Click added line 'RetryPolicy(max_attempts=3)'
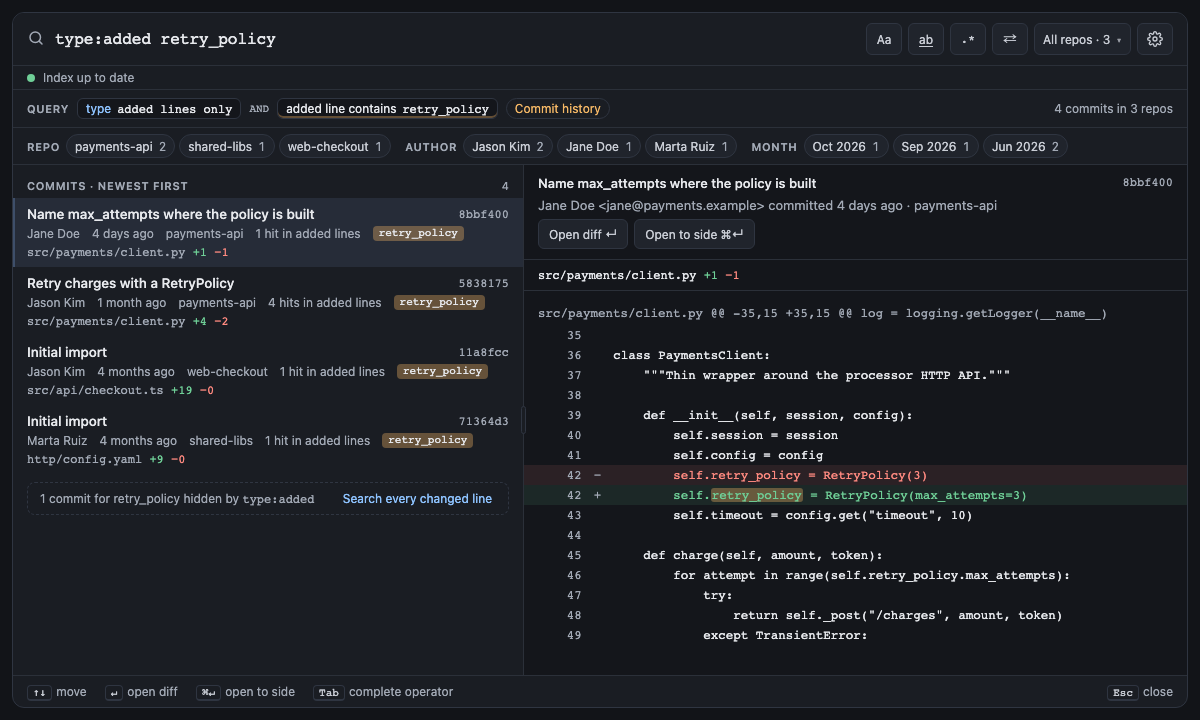This screenshot has width=1200, height=720. 855,495
